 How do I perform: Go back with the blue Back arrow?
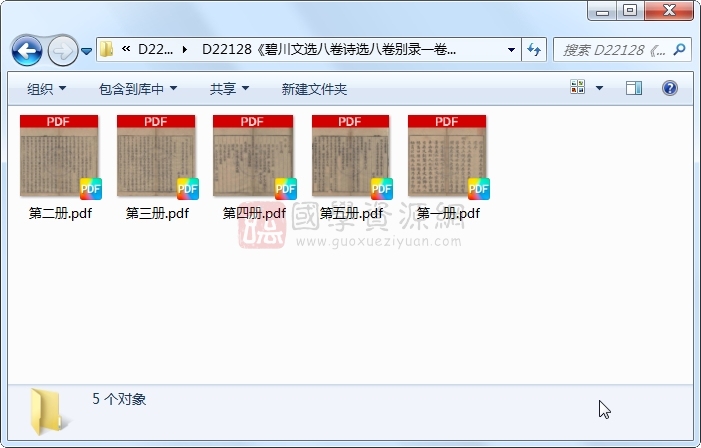[x=27, y=51]
